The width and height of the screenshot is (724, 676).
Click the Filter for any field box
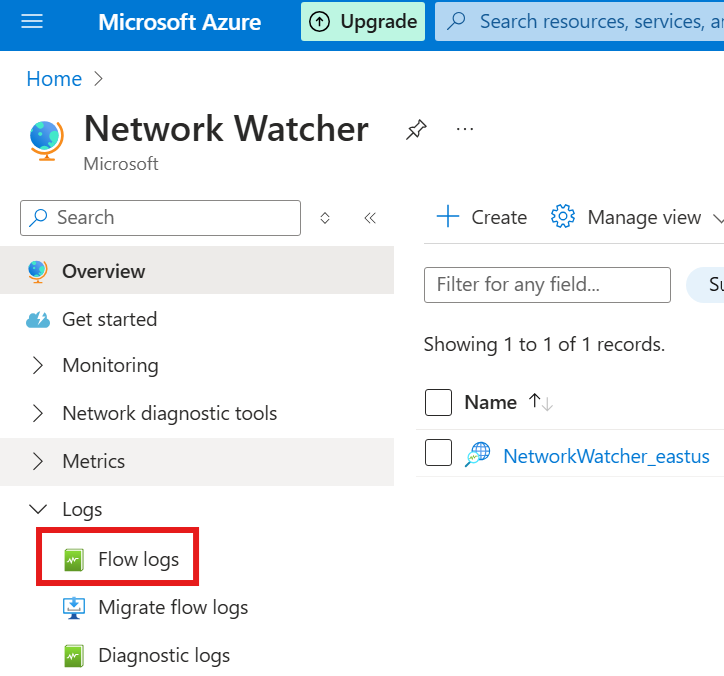tap(547, 285)
